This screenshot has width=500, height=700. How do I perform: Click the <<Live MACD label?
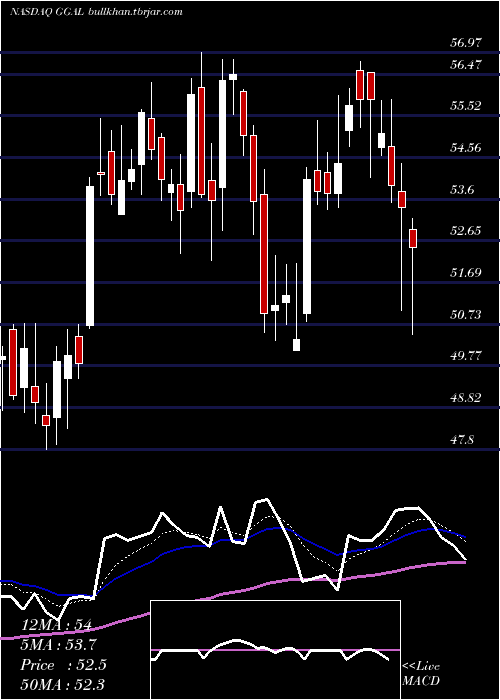(421, 673)
